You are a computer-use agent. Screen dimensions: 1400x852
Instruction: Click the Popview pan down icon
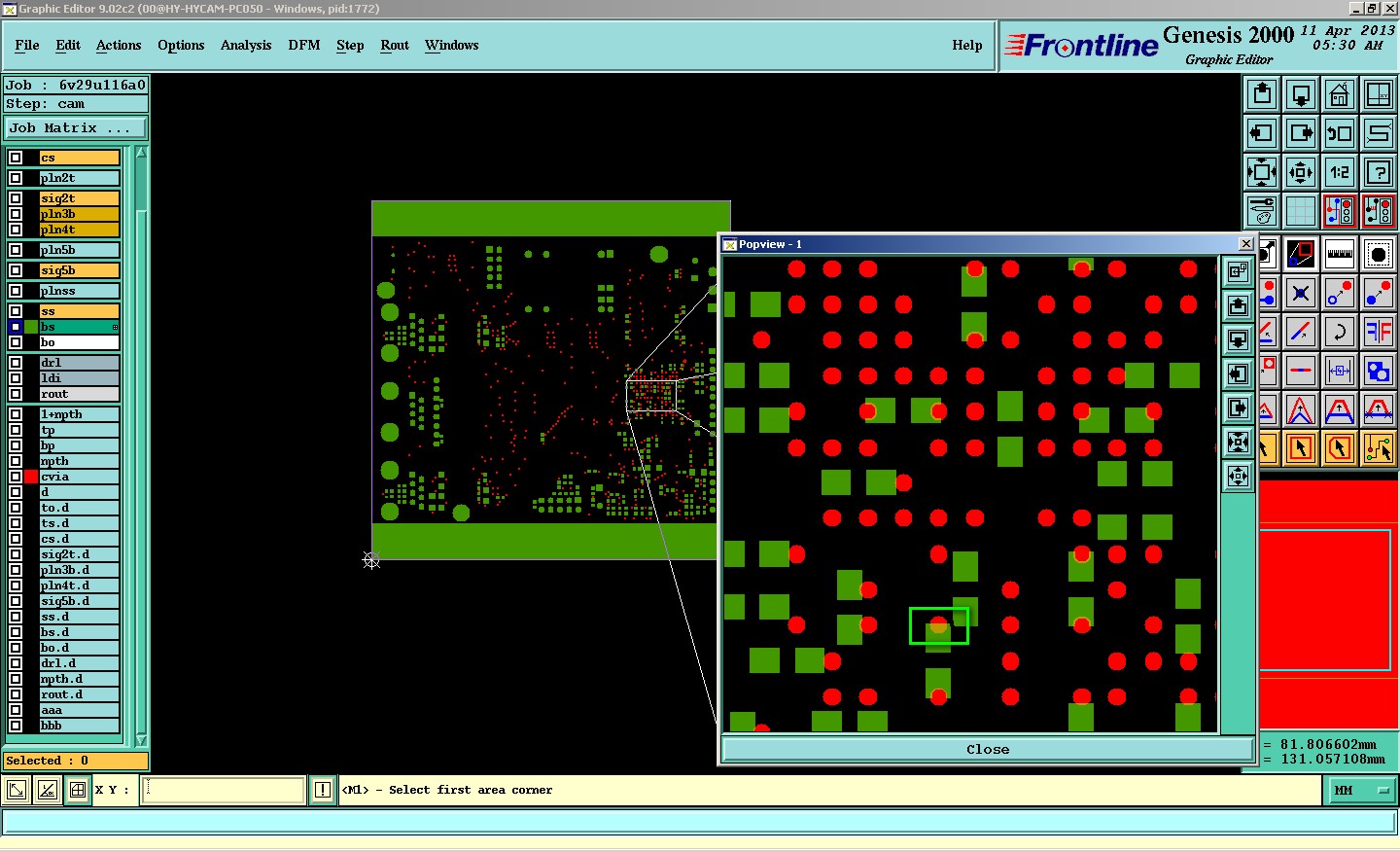1238,340
